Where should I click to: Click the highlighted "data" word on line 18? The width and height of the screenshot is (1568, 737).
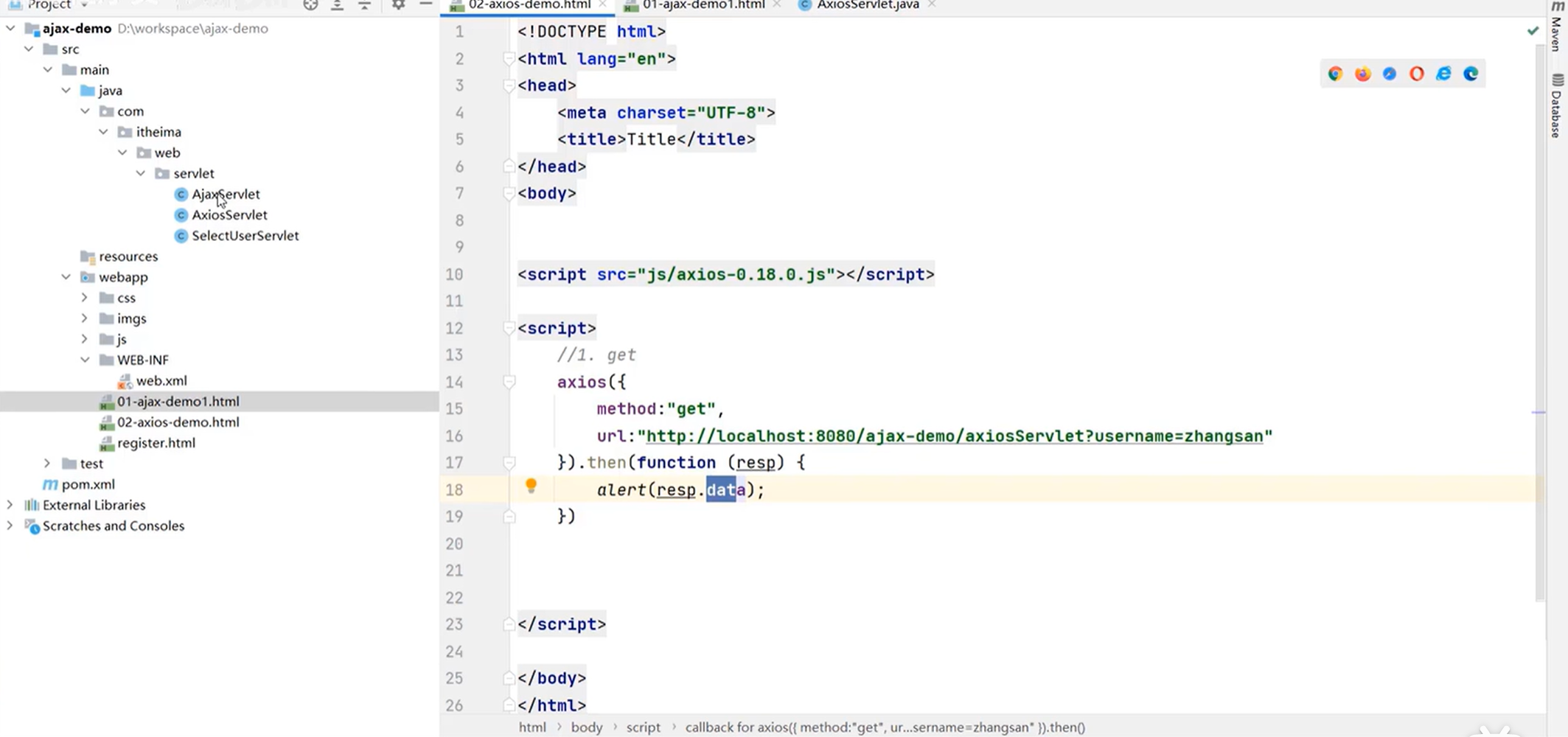pos(725,490)
